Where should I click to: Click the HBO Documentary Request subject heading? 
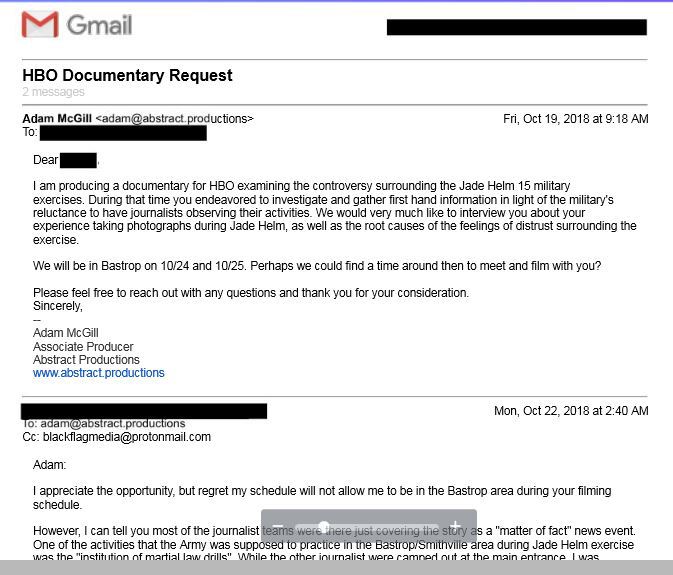[127, 75]
